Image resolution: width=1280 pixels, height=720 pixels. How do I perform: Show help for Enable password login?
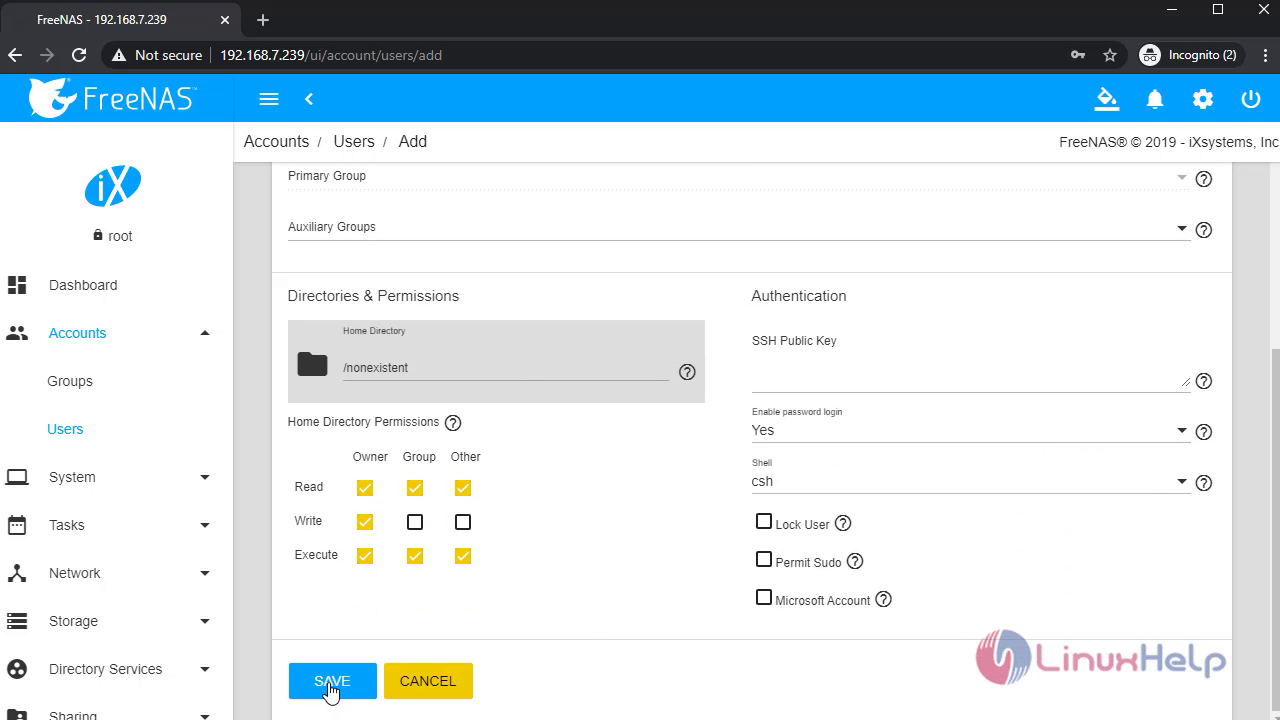point(1204,432)
